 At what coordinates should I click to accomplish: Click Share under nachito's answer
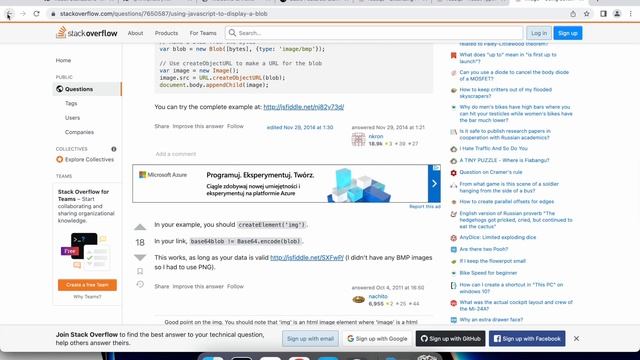[162, 286]
